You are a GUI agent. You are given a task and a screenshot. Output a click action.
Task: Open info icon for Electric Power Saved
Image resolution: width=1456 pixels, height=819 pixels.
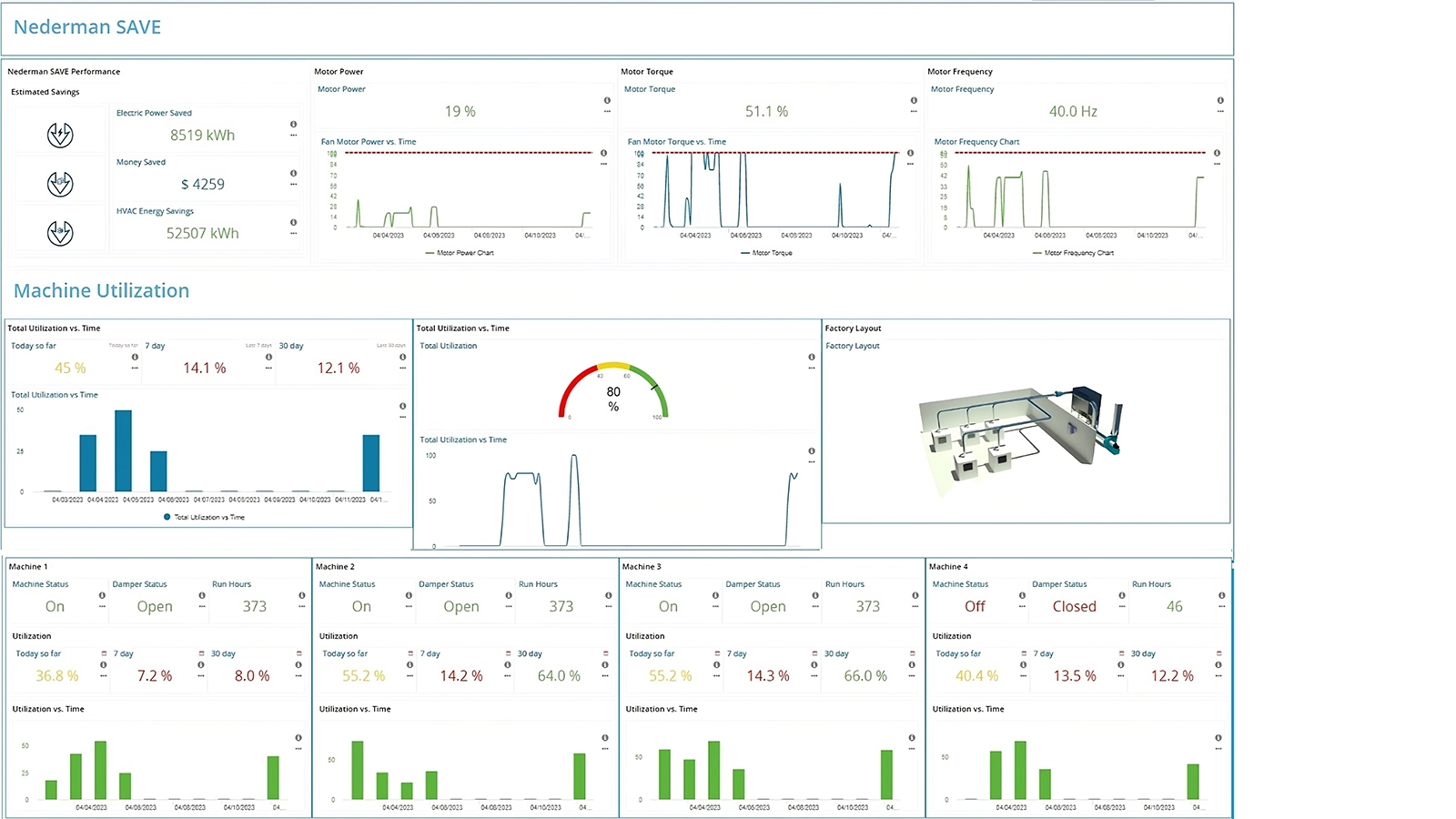(293, 125)
